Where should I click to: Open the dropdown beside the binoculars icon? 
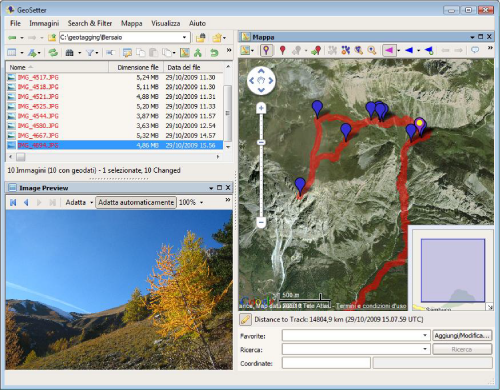click(79, 53)
